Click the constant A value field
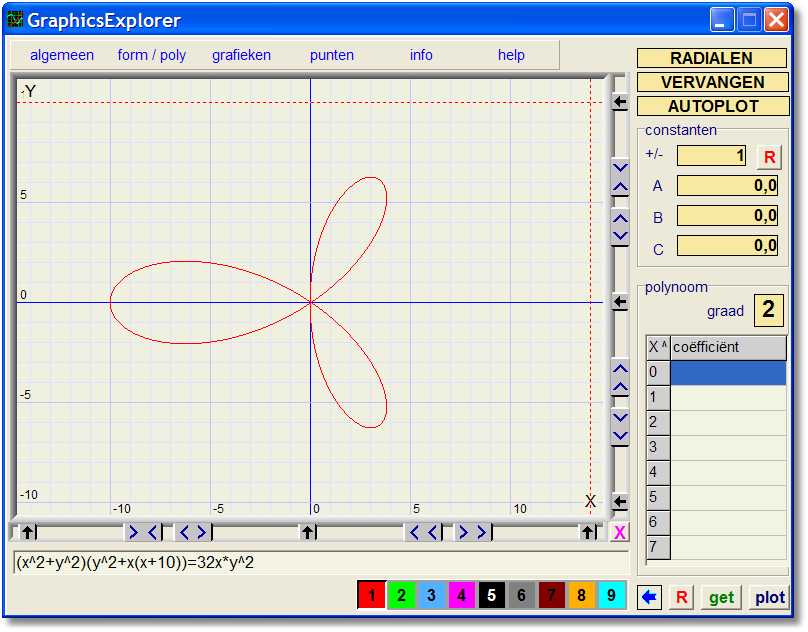 click(x=727, y=186)
